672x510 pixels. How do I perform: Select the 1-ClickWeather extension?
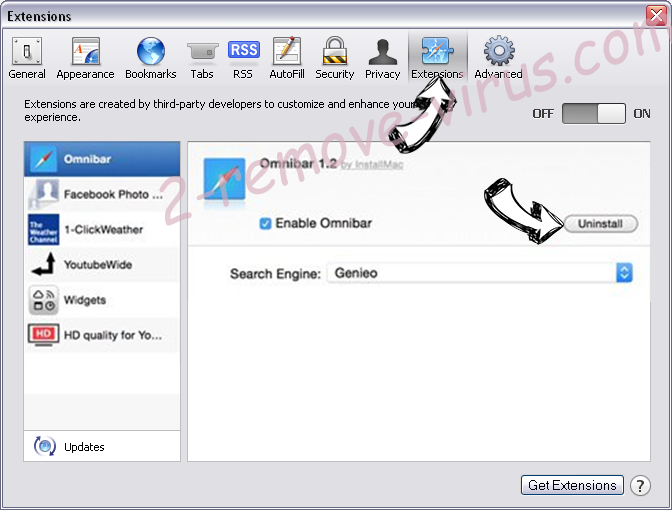tap(102, 229)
